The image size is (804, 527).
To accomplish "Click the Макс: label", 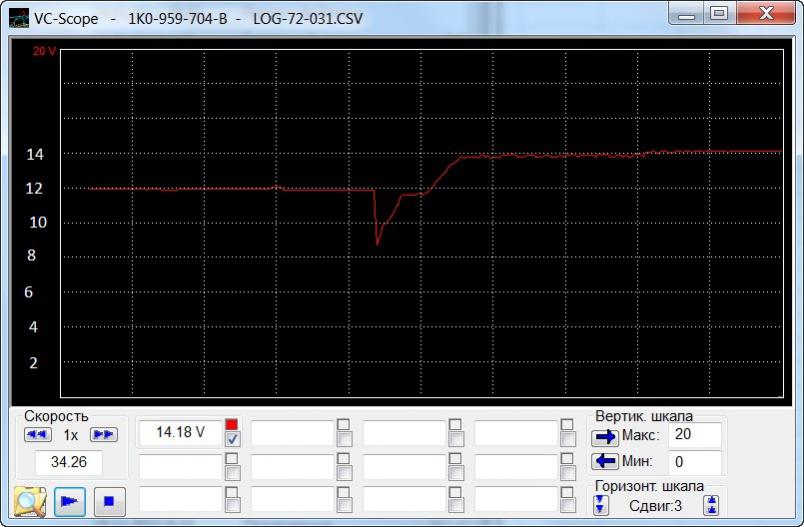I will click(x=640, y=436).
